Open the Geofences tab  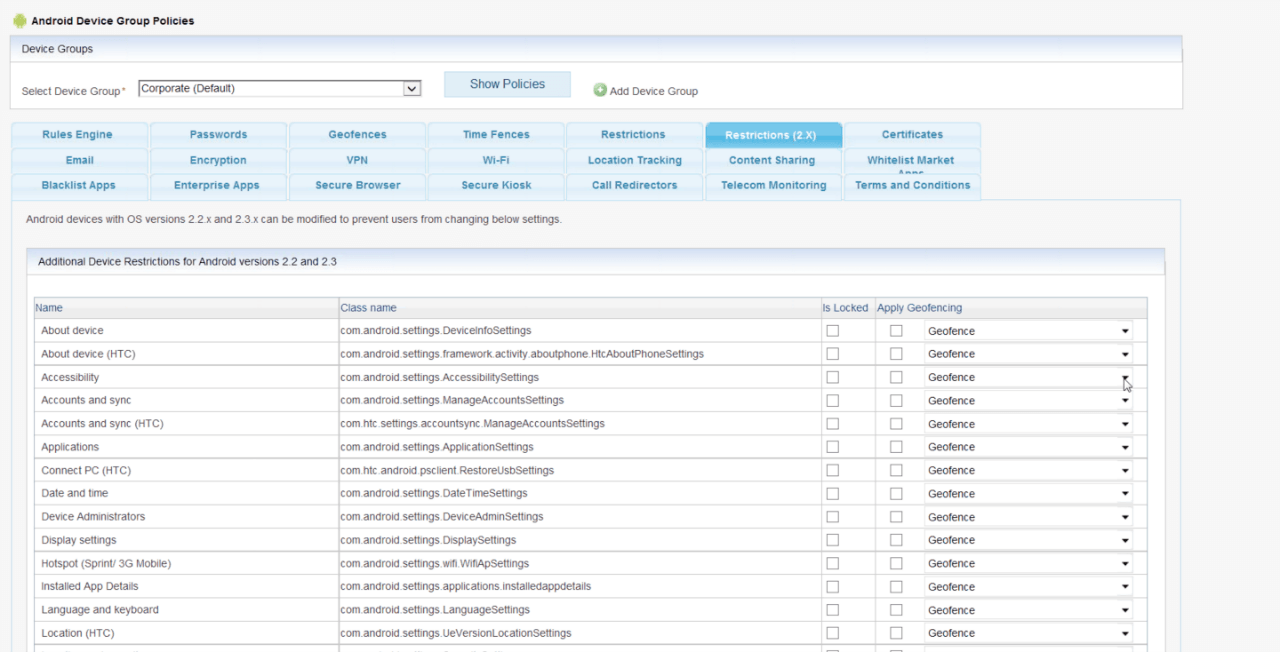[x=357, y=135]
